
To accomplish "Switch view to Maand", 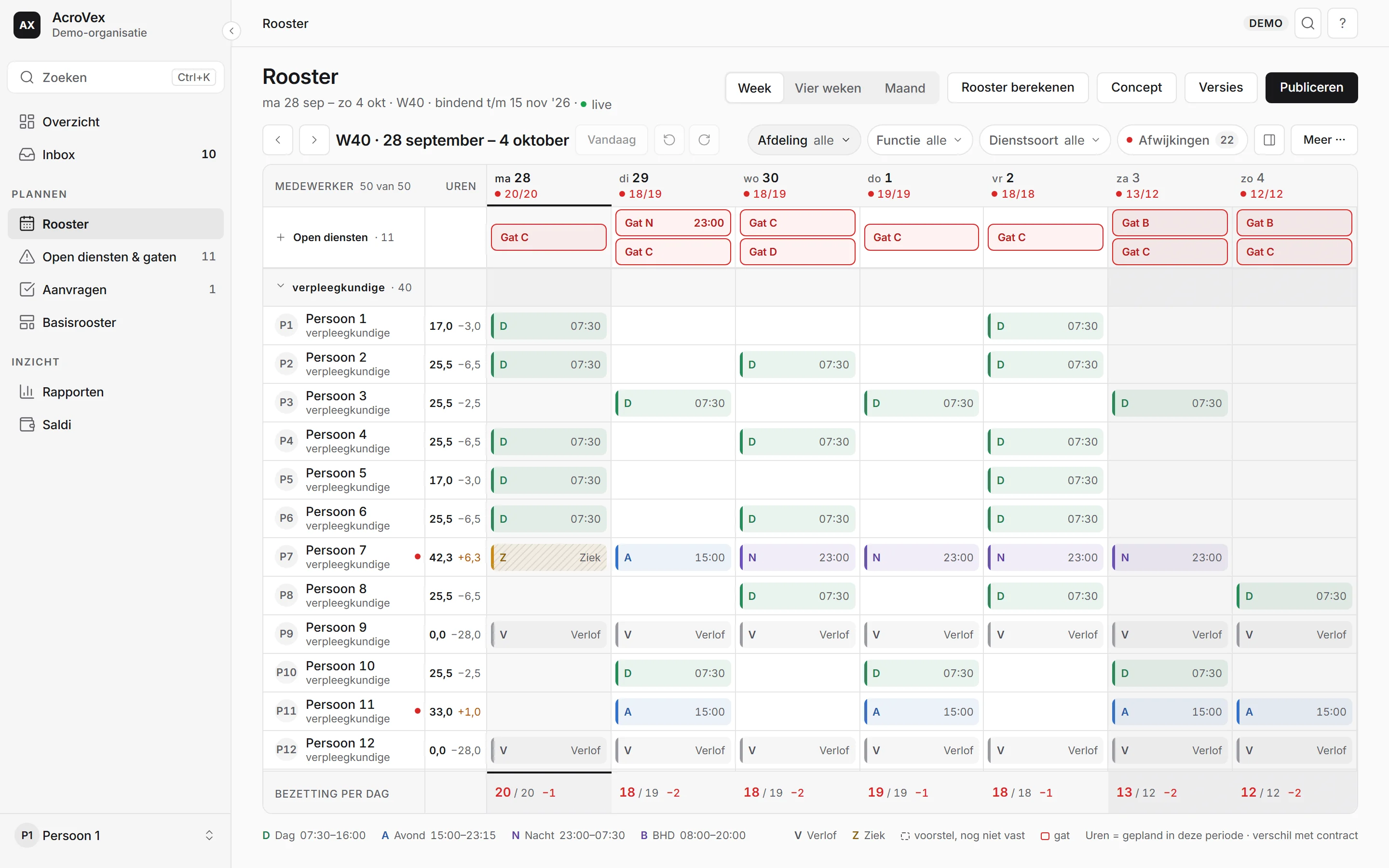I will tap(905, 88).
